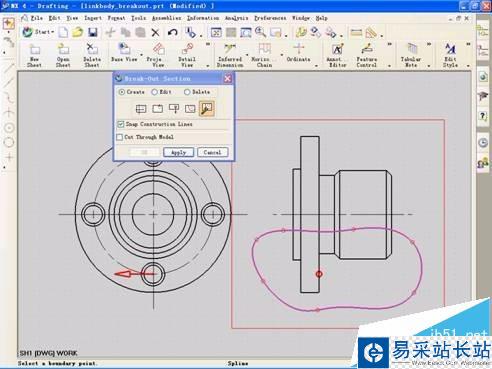492x369 pixels.
Task: Open the Assemblies menu
Action: (x=166, y=18)
